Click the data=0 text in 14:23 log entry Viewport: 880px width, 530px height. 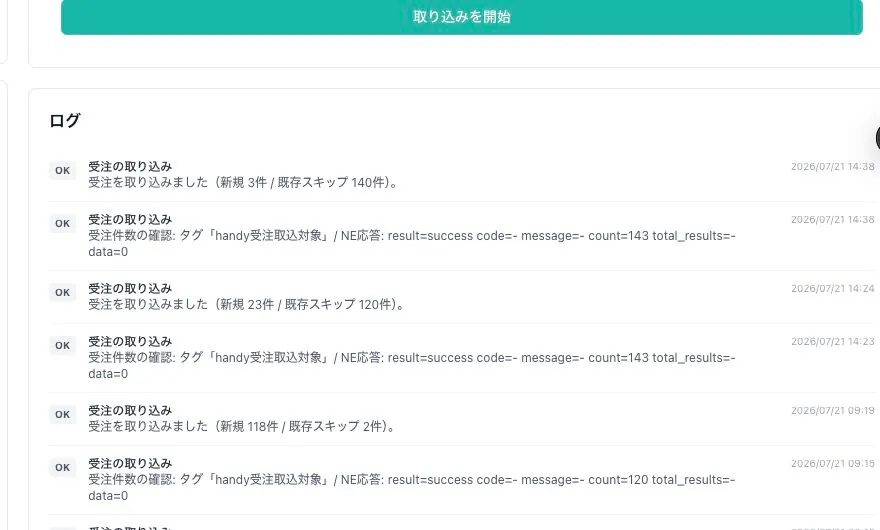108,374
